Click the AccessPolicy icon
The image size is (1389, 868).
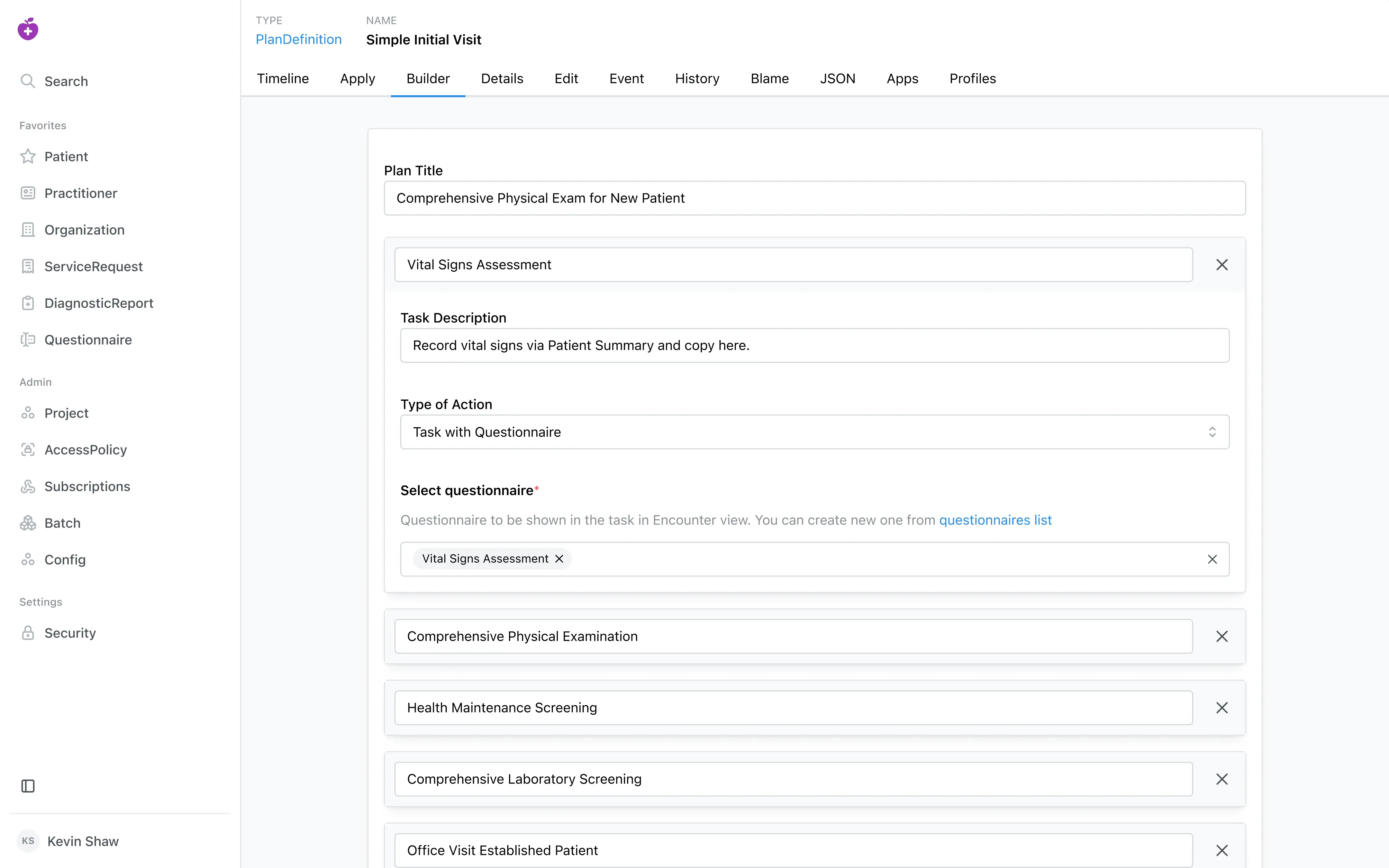28,449
